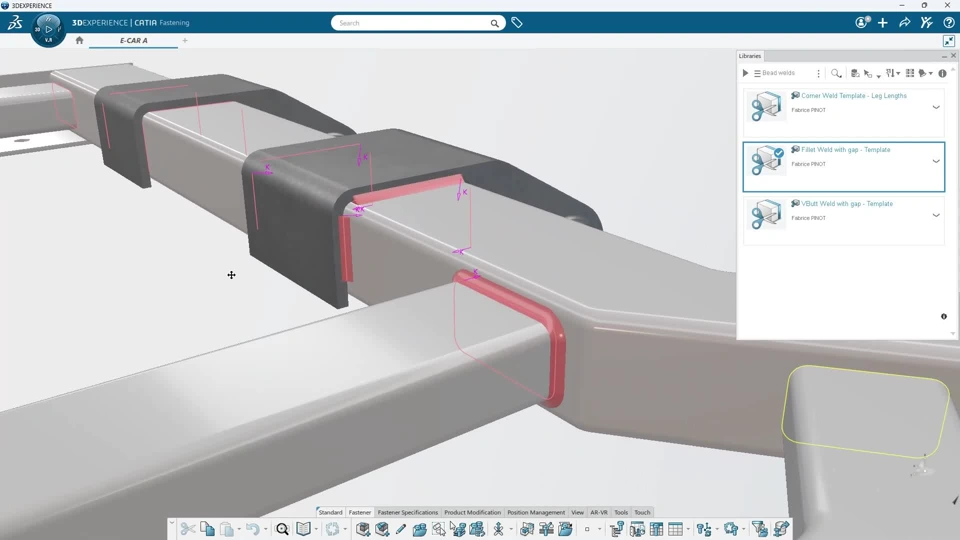Viewport: 960px width, 540px height.
Task: Click the manikin figure icon in the toolbar
Action: tap(498, 529)
